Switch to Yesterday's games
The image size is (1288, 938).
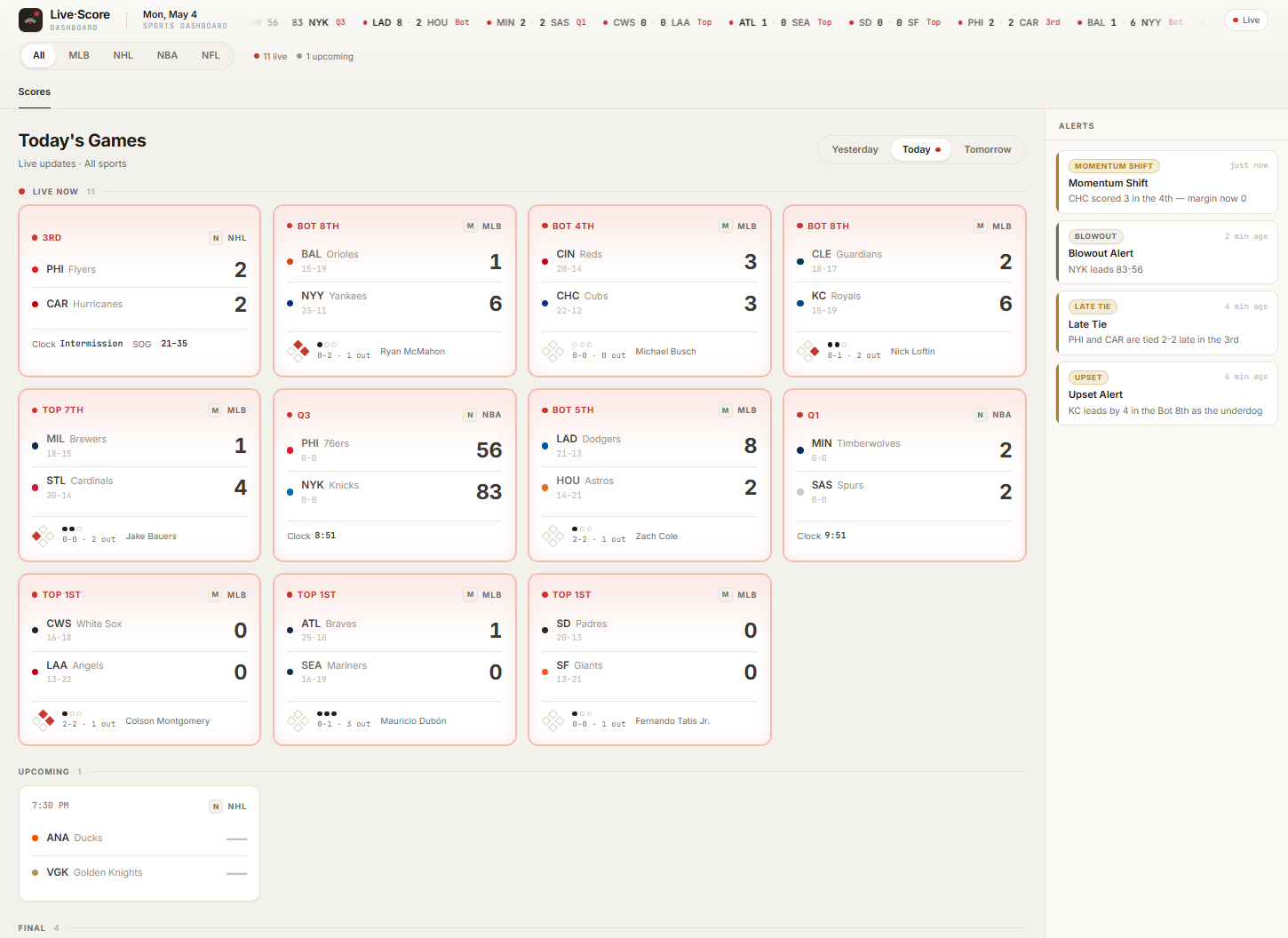(x=855, y=150)
